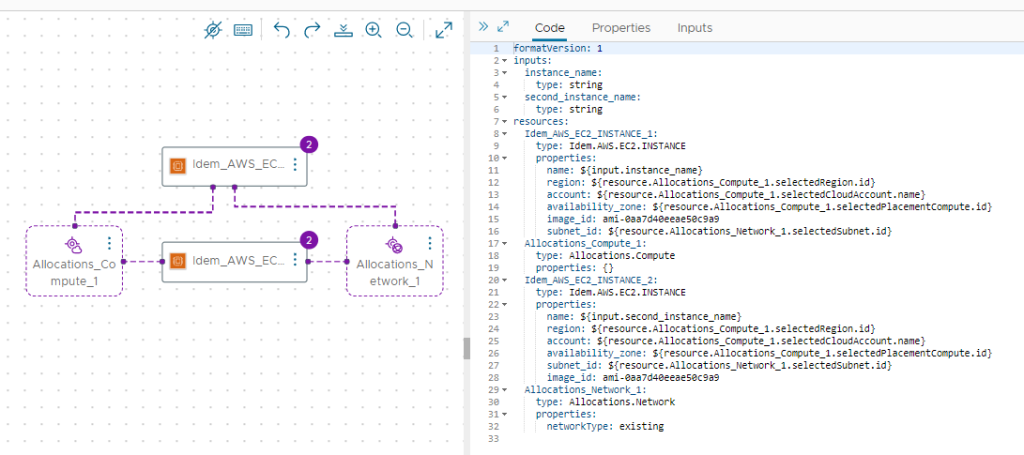Collapse the code panel with double chevron
1024x455 pixels.
483,27
